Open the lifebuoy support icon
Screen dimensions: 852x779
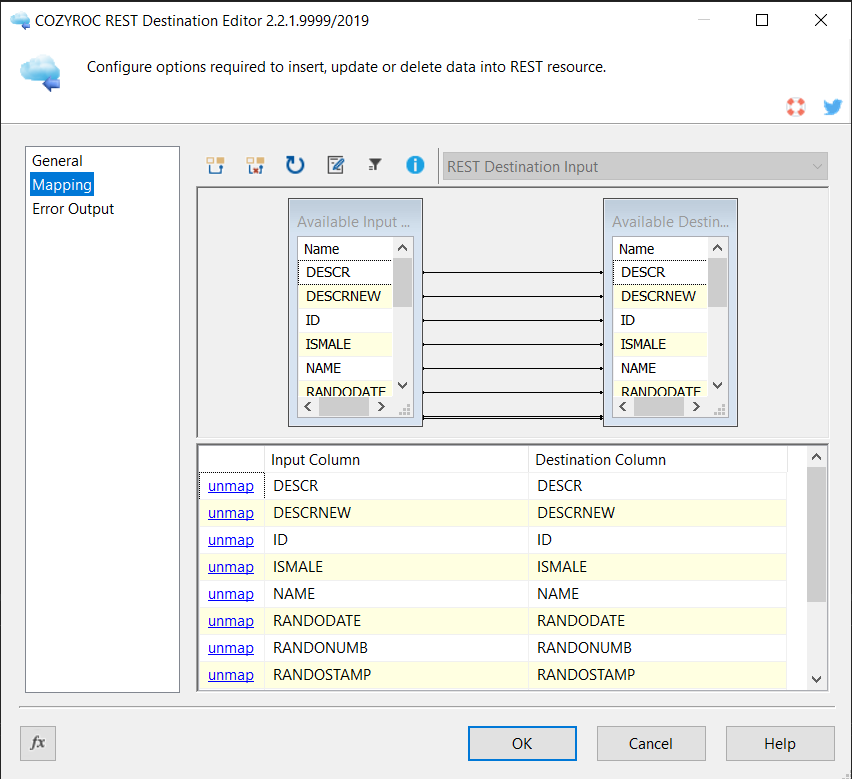pyautogui.click(x=796, y=107)
